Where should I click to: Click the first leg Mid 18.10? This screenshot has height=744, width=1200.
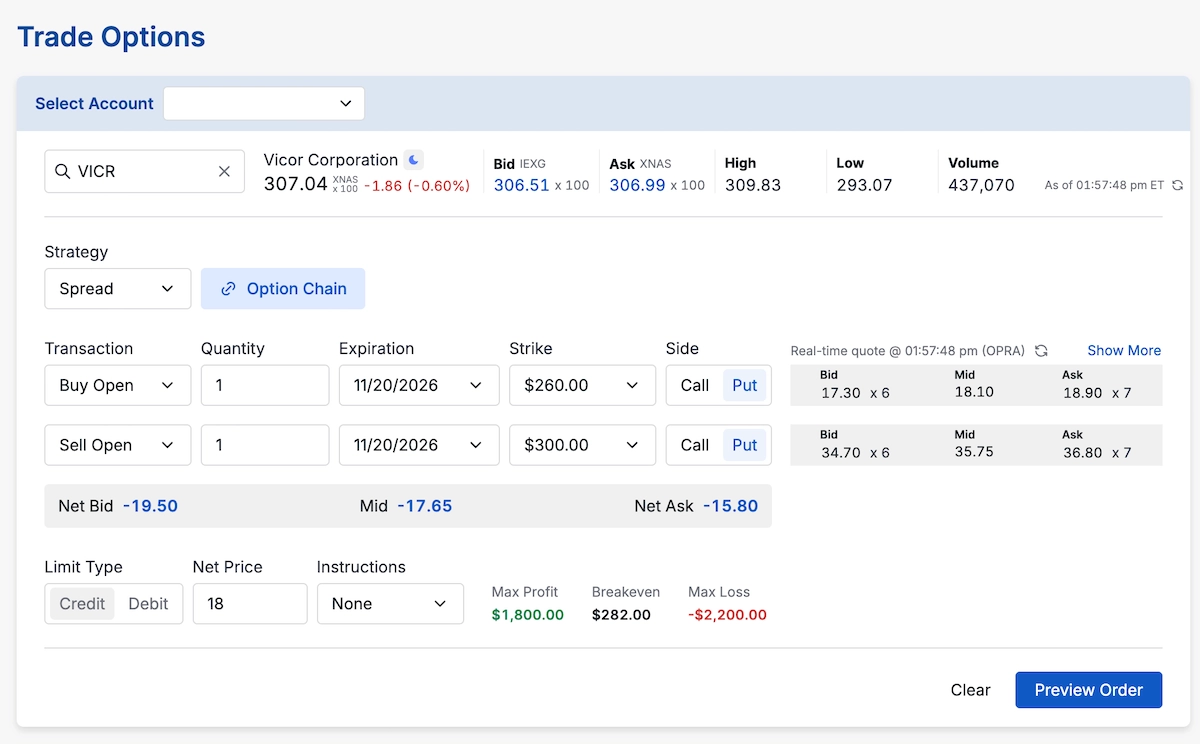974,392
